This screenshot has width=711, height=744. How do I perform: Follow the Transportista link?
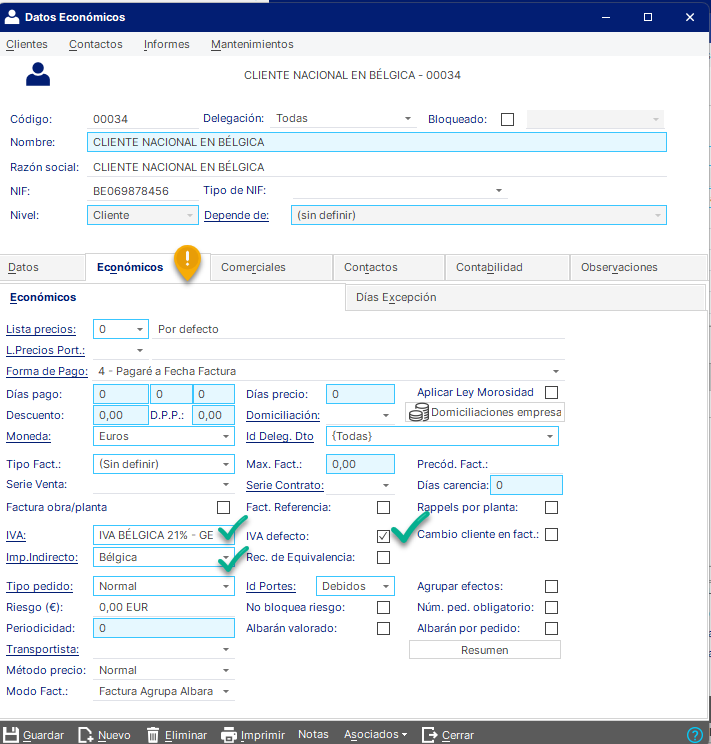[x=42, y=649]
